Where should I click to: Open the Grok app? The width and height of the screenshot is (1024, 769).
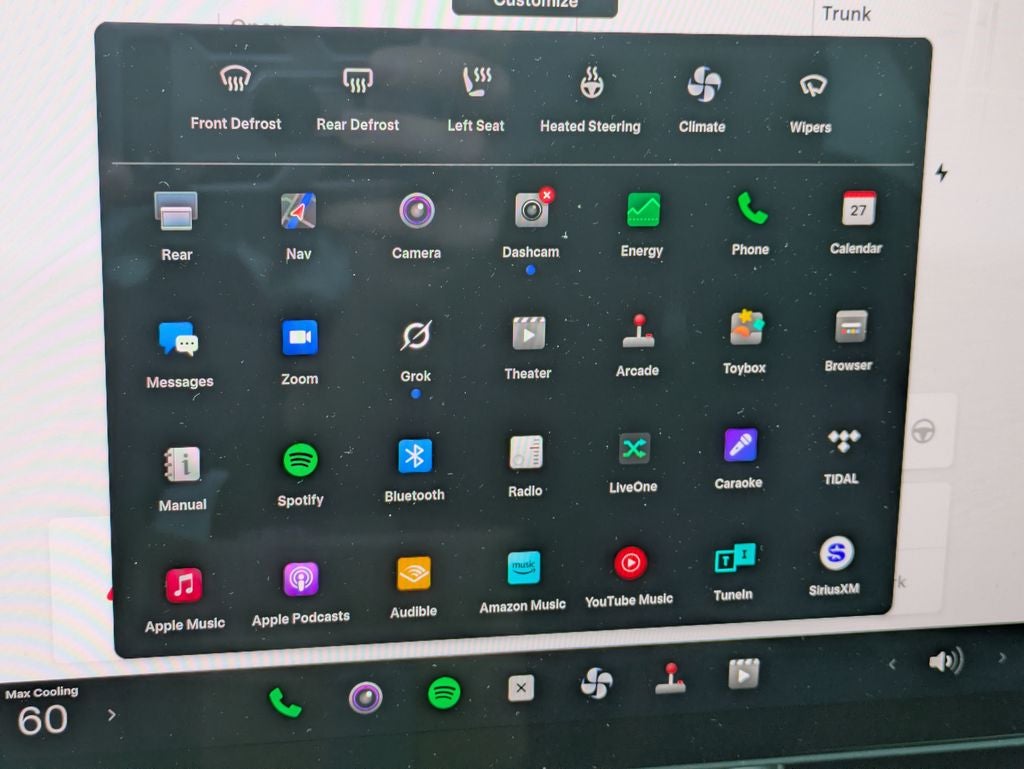point(416,350)
